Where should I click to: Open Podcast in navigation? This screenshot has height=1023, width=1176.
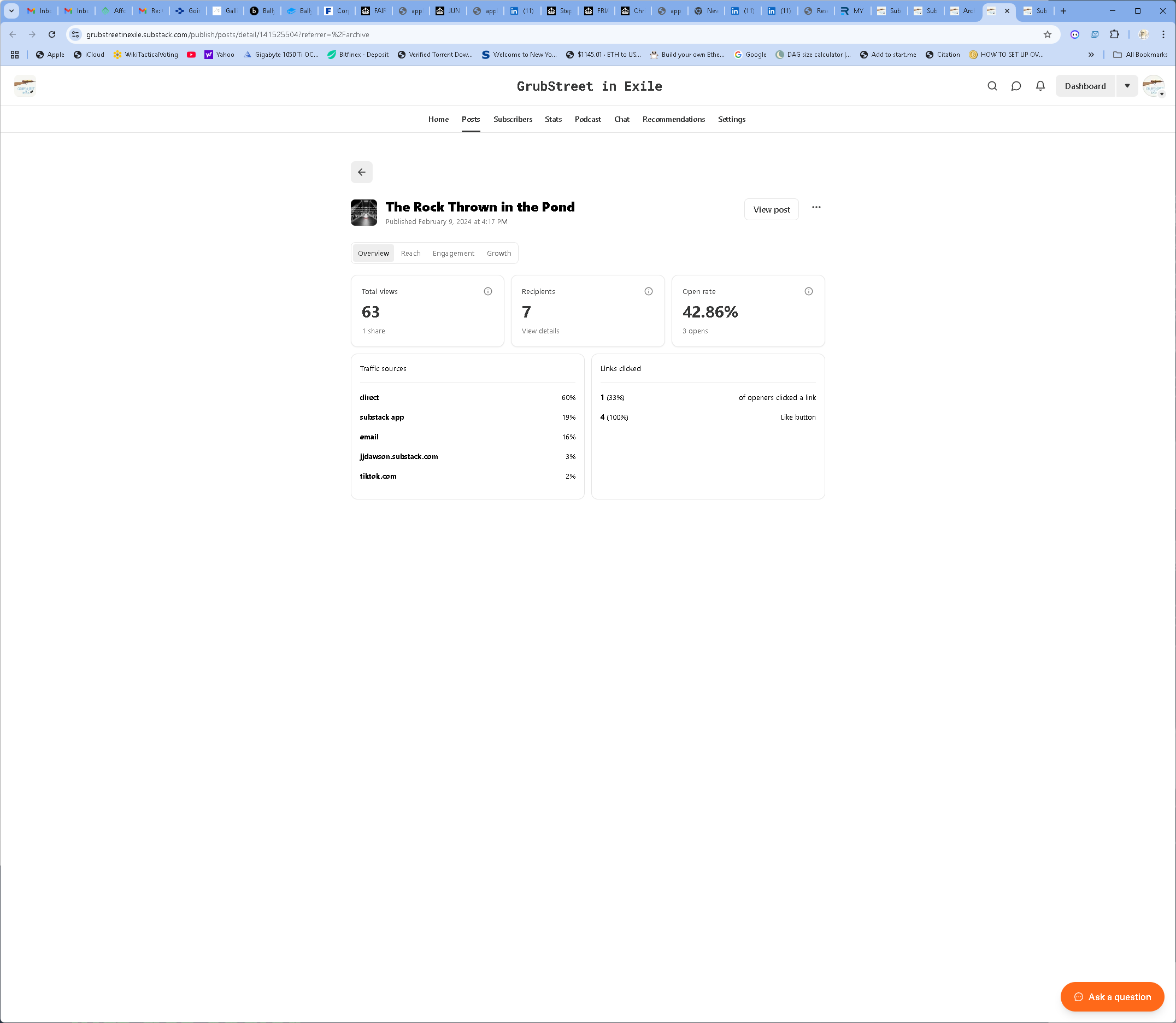[x=588, y=119]
